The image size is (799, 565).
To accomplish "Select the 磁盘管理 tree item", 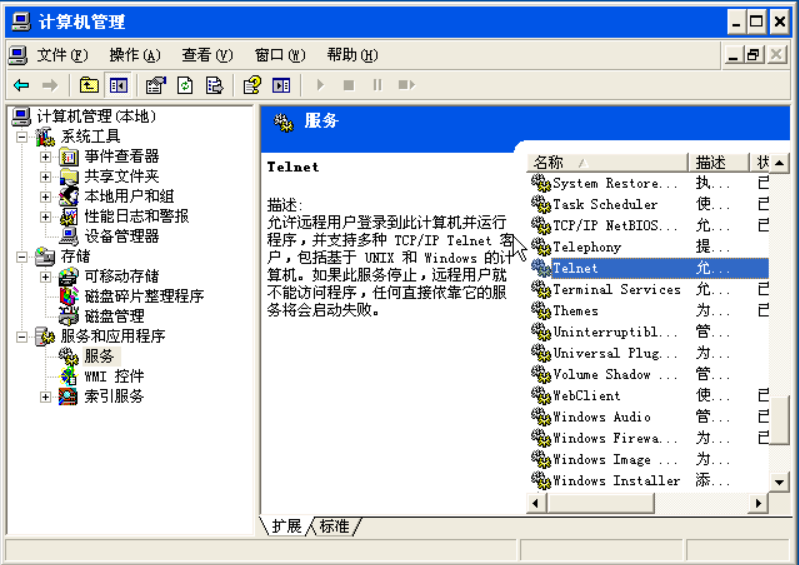I will pos(114,316).
